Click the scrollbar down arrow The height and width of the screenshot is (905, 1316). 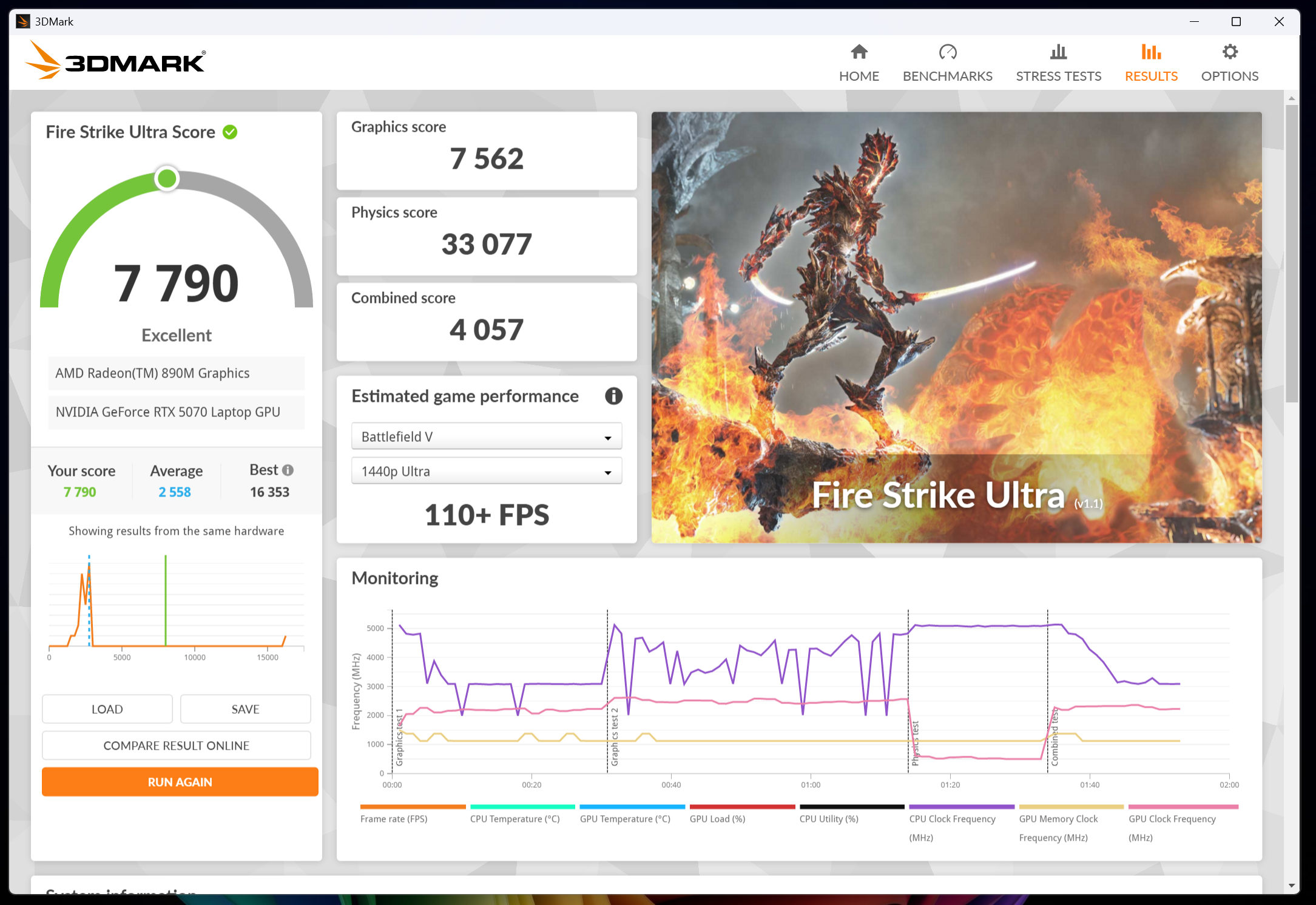[1292, 886]
